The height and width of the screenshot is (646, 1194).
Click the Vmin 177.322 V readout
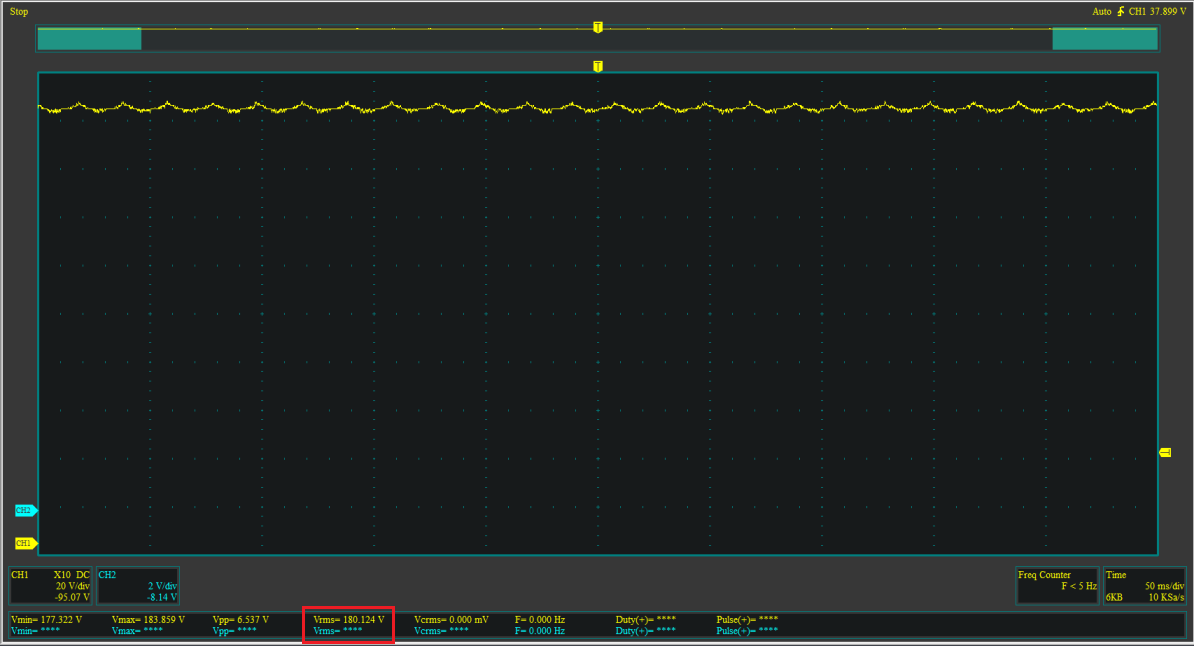click(x=46, y=619)
